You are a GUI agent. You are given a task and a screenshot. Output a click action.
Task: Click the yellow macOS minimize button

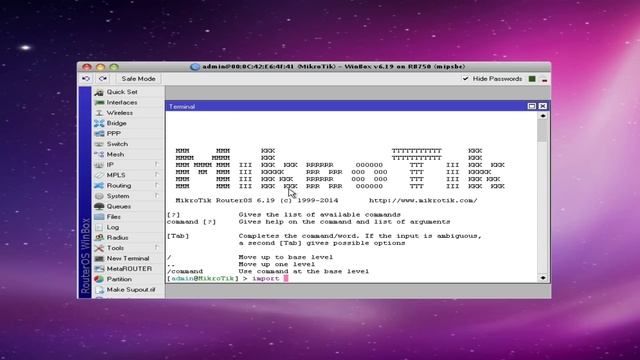(x=100, y=67)
